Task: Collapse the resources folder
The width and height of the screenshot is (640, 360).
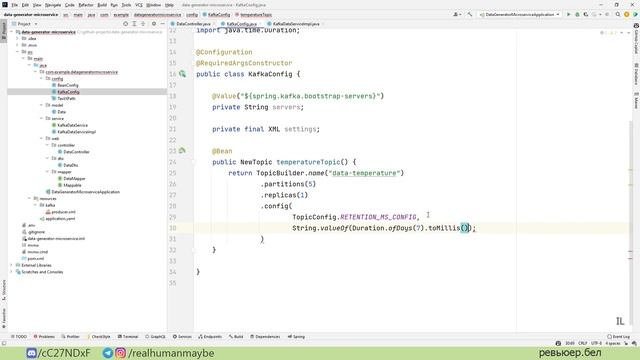Action: 29,198
